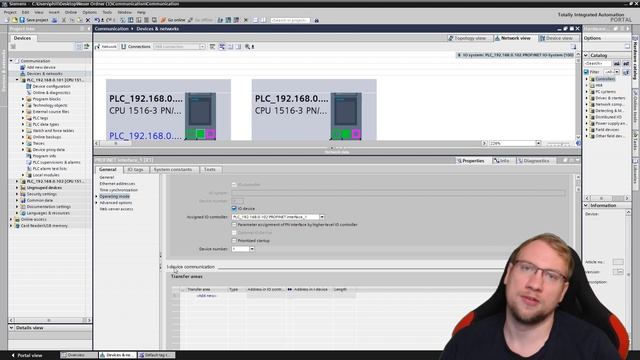The image size is (640, 360).
Task: Click the green PROFINET port on the first PLC
Action: [200, 134]
